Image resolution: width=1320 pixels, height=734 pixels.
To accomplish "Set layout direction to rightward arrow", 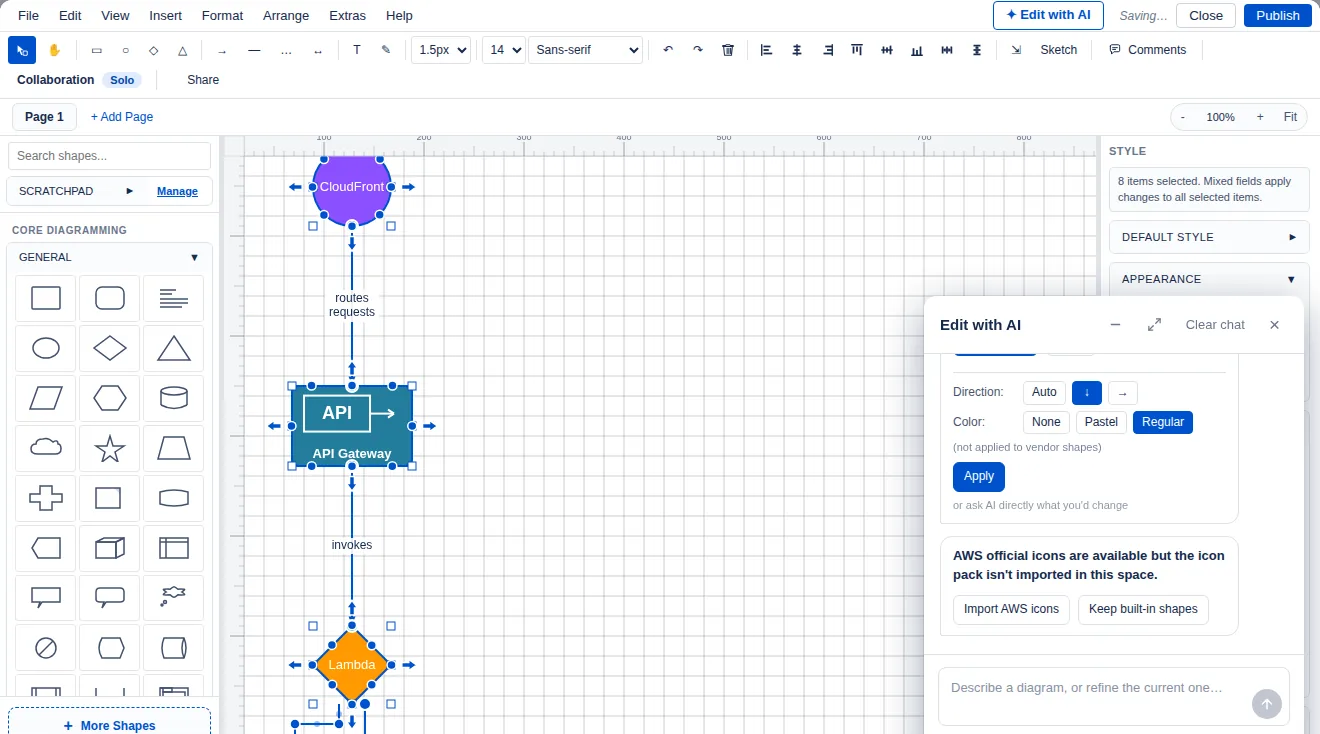I will click(1123, 393).
